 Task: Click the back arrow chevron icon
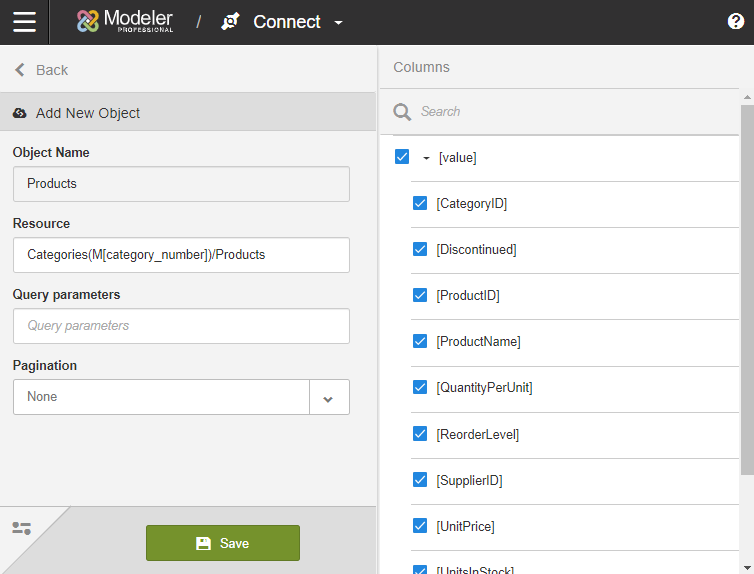click(x=19, y=70)
